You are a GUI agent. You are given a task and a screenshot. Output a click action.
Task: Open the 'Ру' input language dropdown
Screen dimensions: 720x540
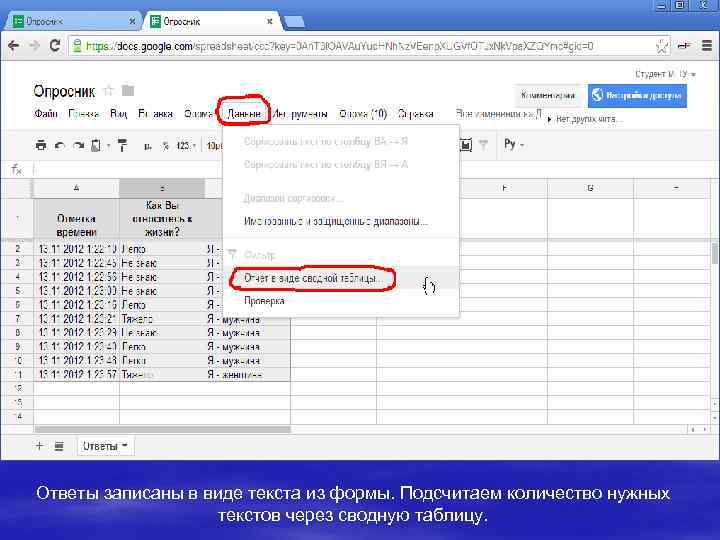[x=514, y=145]
